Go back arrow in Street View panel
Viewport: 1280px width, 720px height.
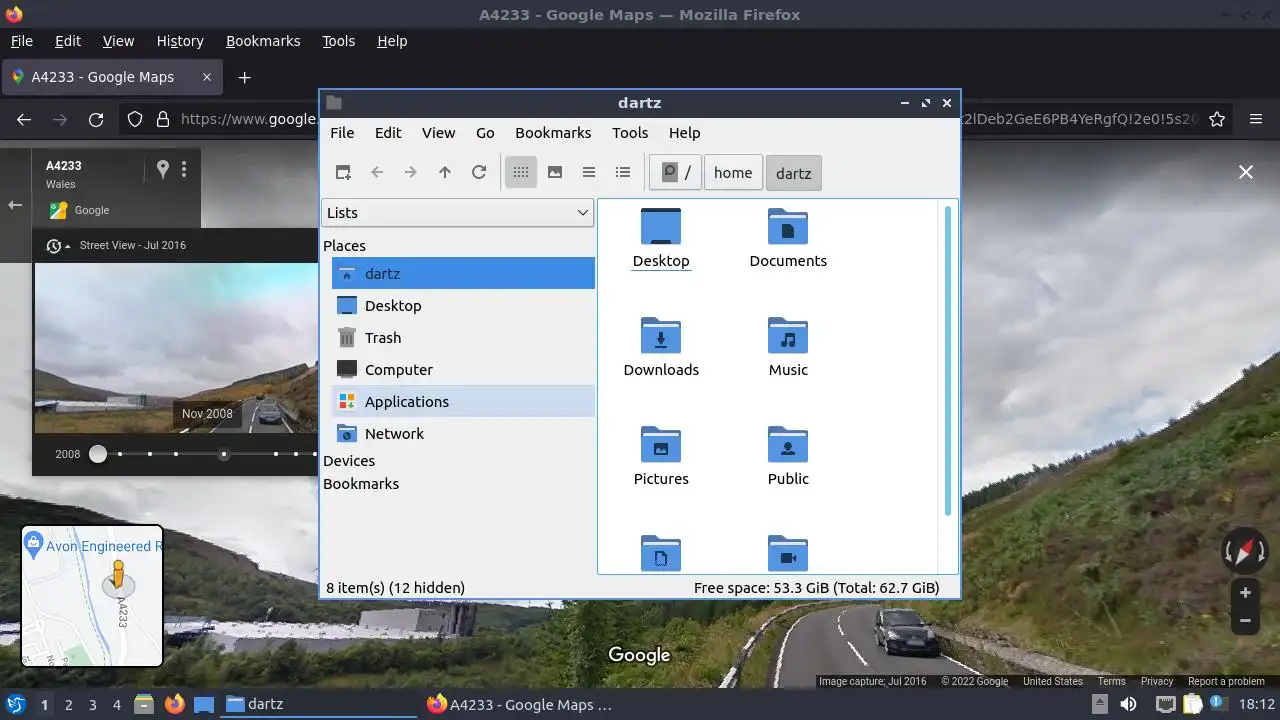15,205
